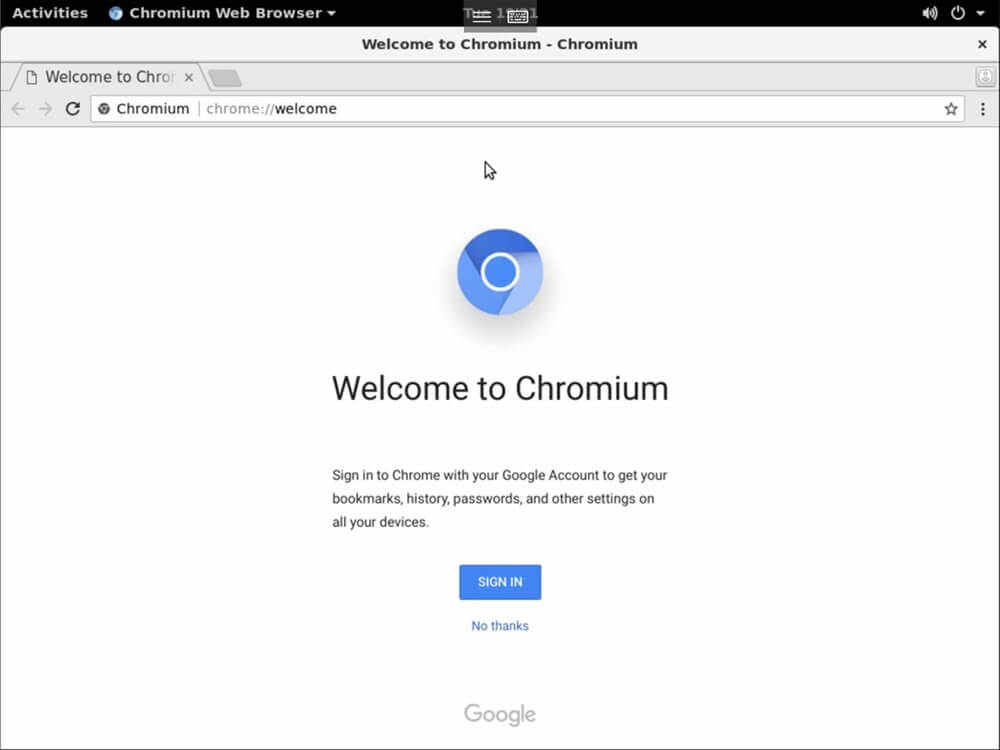The height and width of the screenshot is (750, 1000).
Task: Click the page icon on the tab
Action: point(31,77)
